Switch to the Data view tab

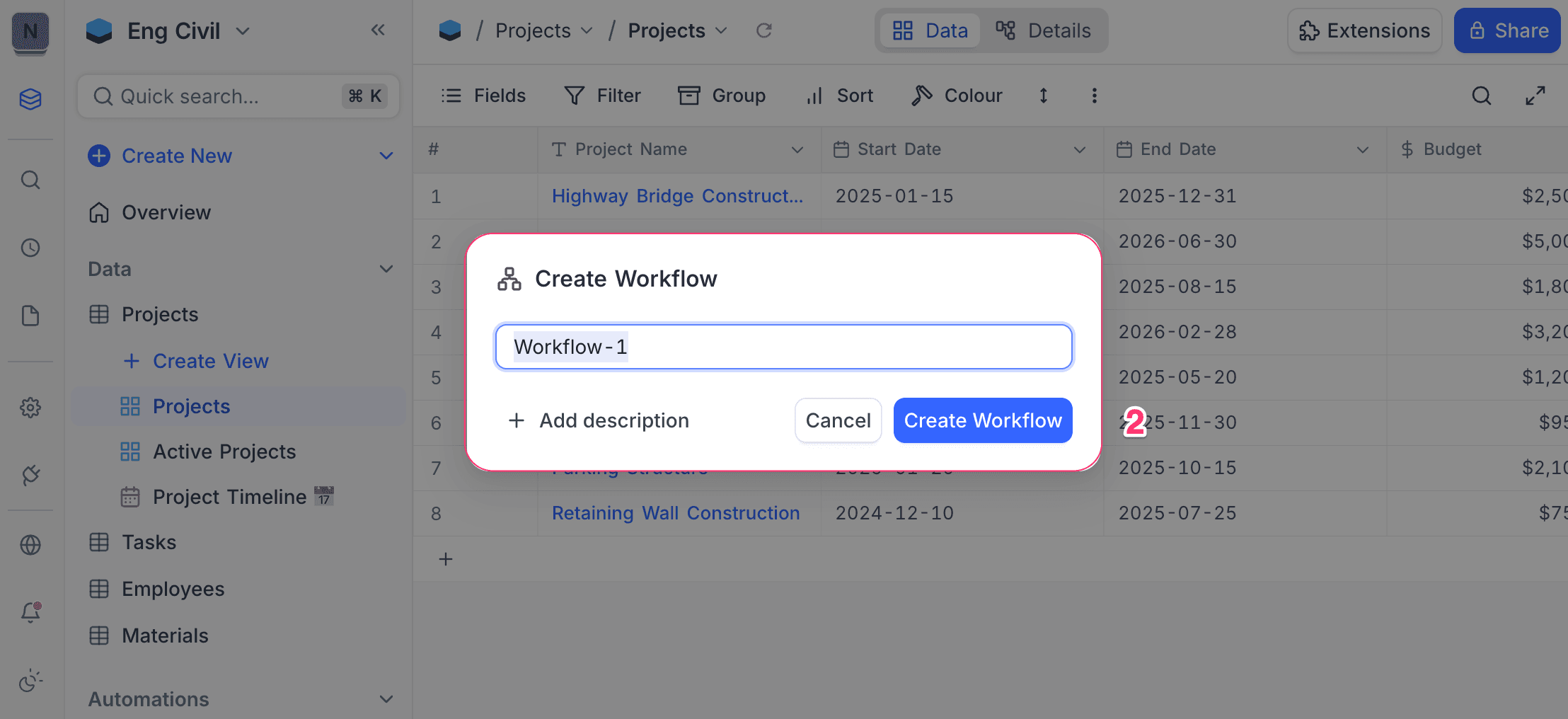(x=930, y=30)
